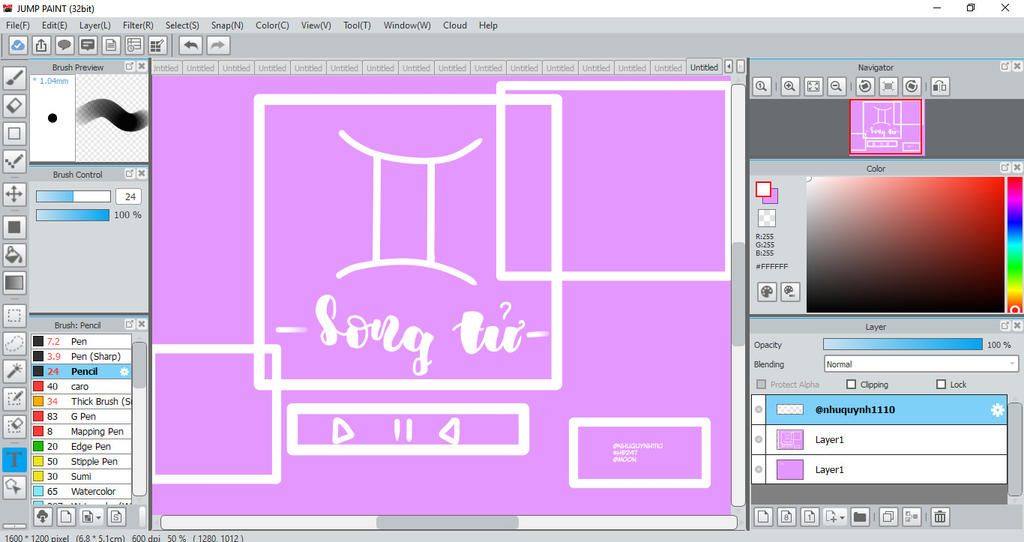Rotate canvas left in Navigator
The width and height of the screenshot is (1024, 542).
click(x=865, y=86)
